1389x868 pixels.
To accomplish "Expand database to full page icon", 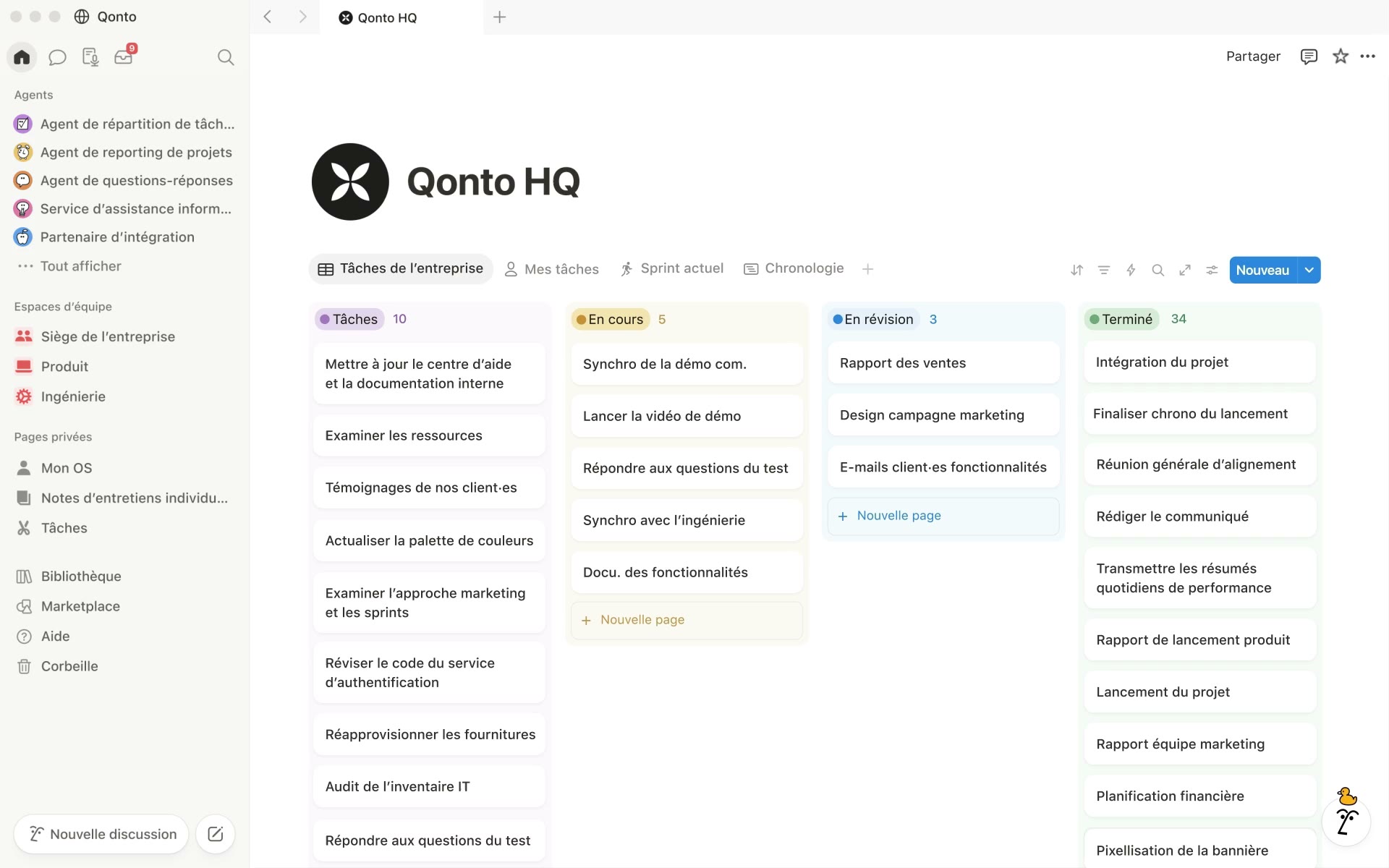I will click(x=1185, y=270).
